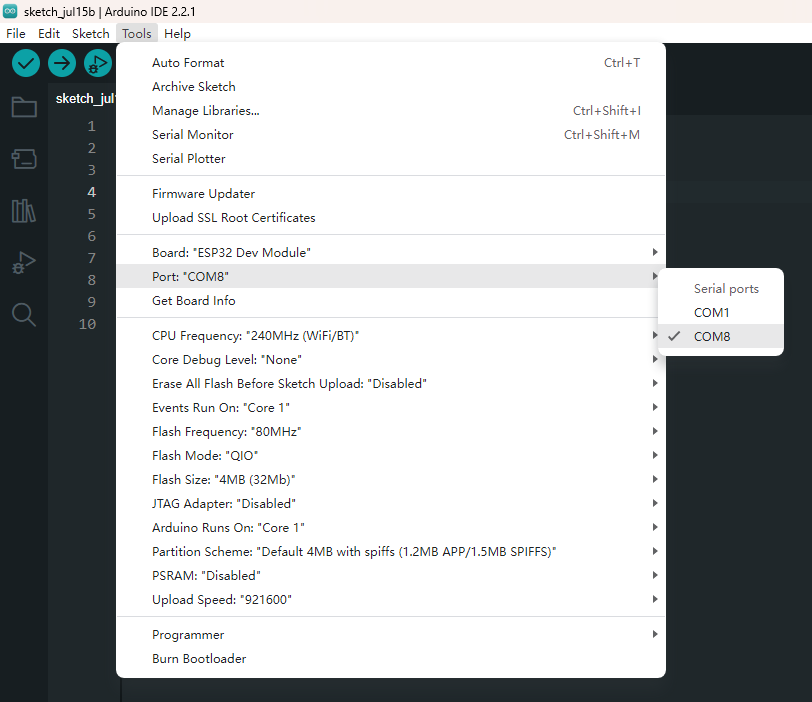Open the File menu
812x702 pixels.
(x=16, y=34)
